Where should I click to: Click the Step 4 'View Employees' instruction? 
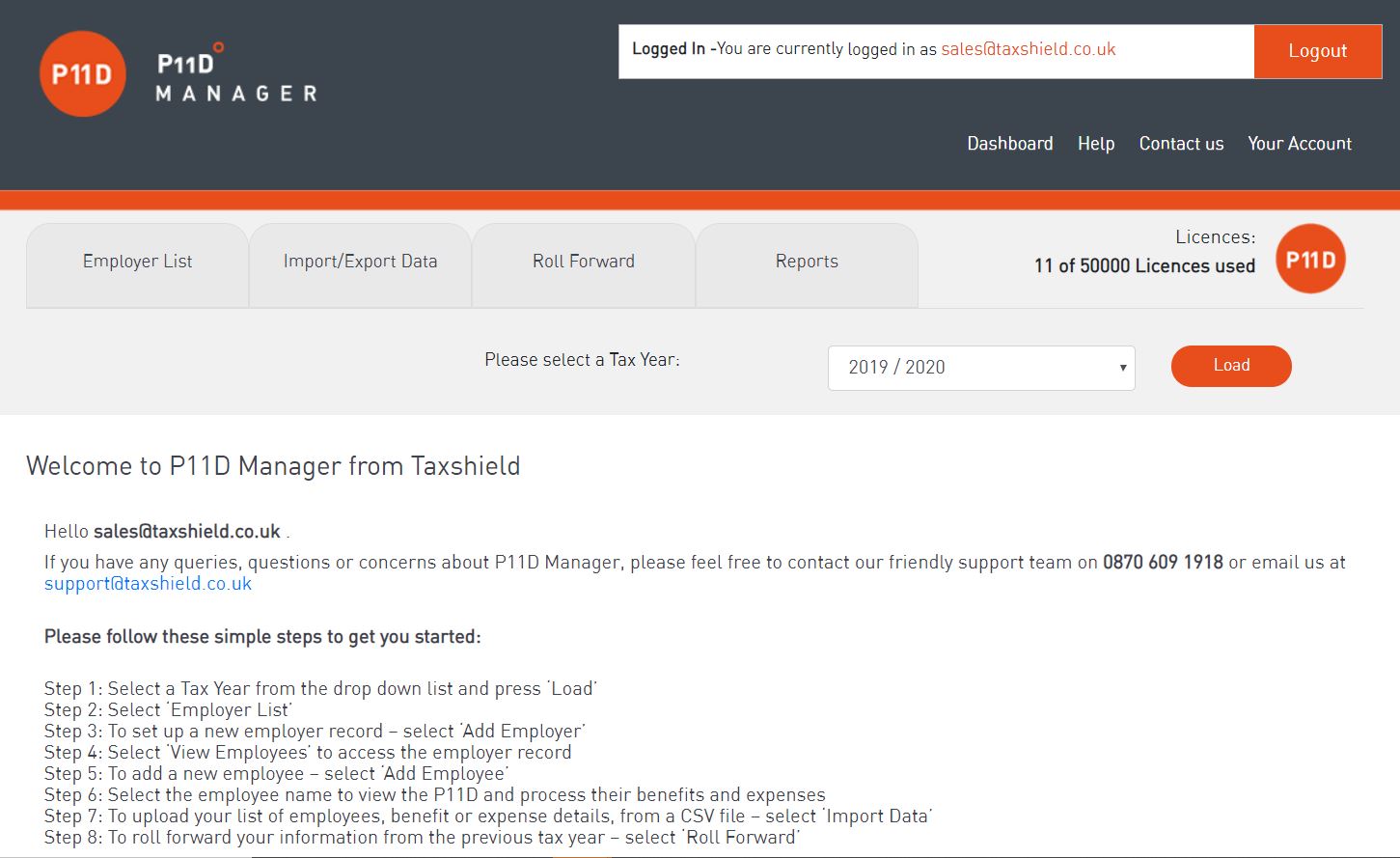tap(308, 752)
